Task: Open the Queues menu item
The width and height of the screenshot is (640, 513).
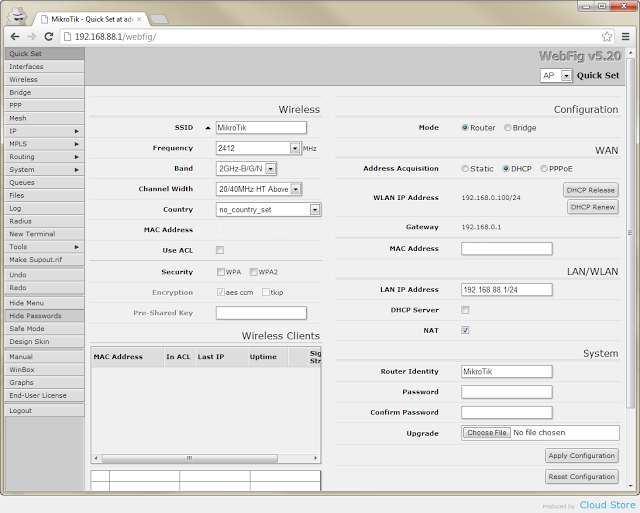Action: click(44, 182)
